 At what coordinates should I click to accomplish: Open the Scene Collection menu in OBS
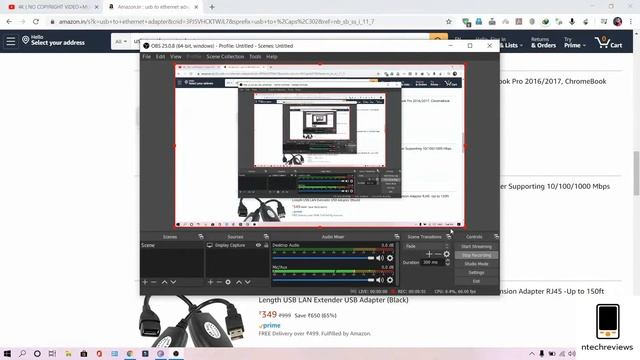[x=225, y=57]
